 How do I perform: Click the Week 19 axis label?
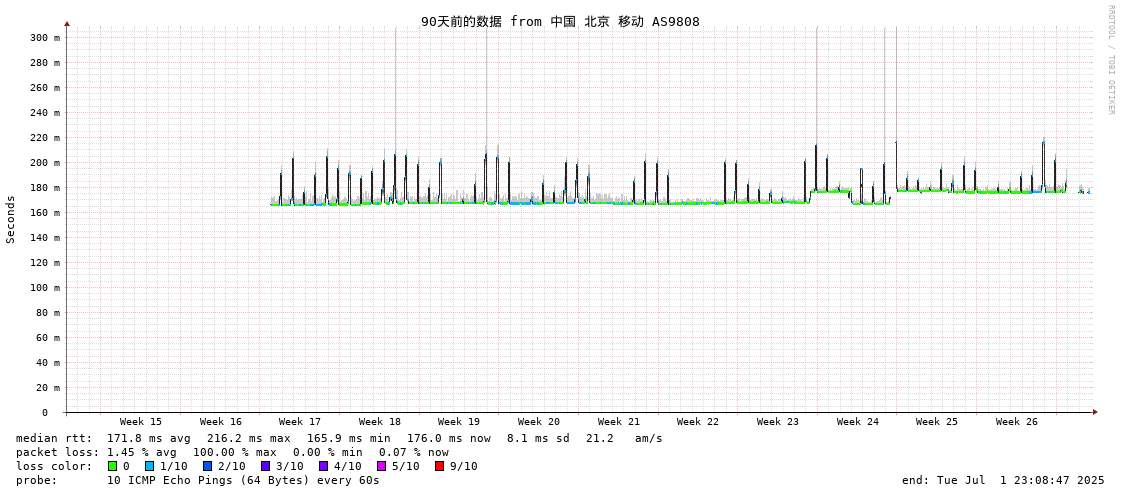(x=459, y=422)
